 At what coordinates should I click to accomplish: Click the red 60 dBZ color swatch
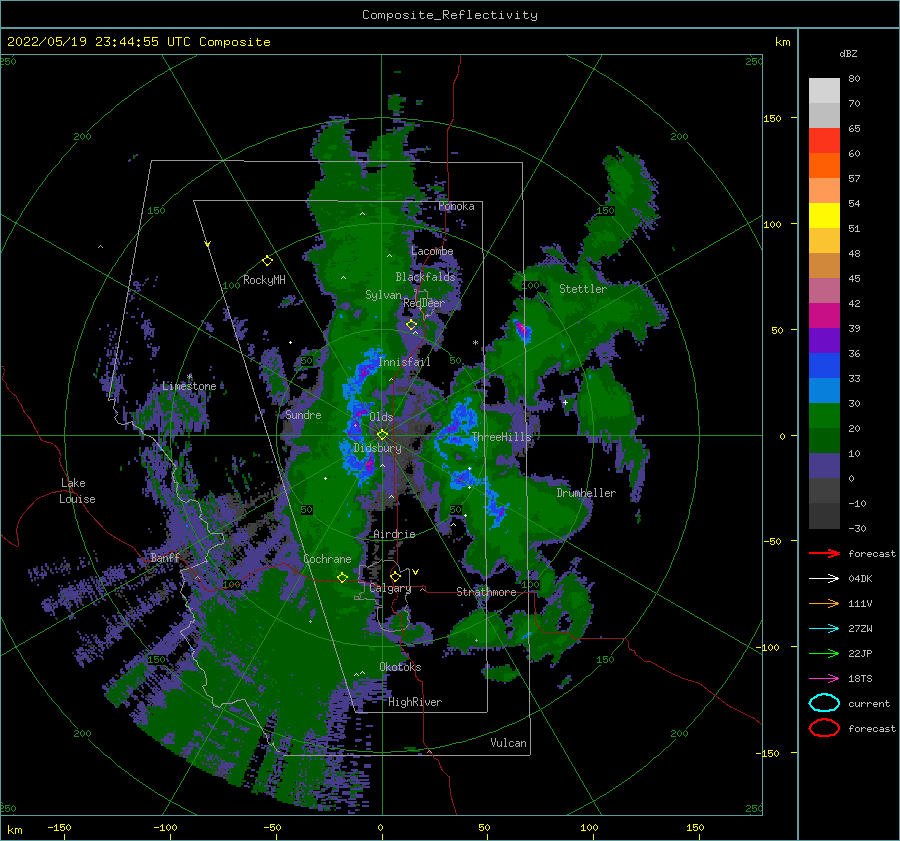click(824, 141)
